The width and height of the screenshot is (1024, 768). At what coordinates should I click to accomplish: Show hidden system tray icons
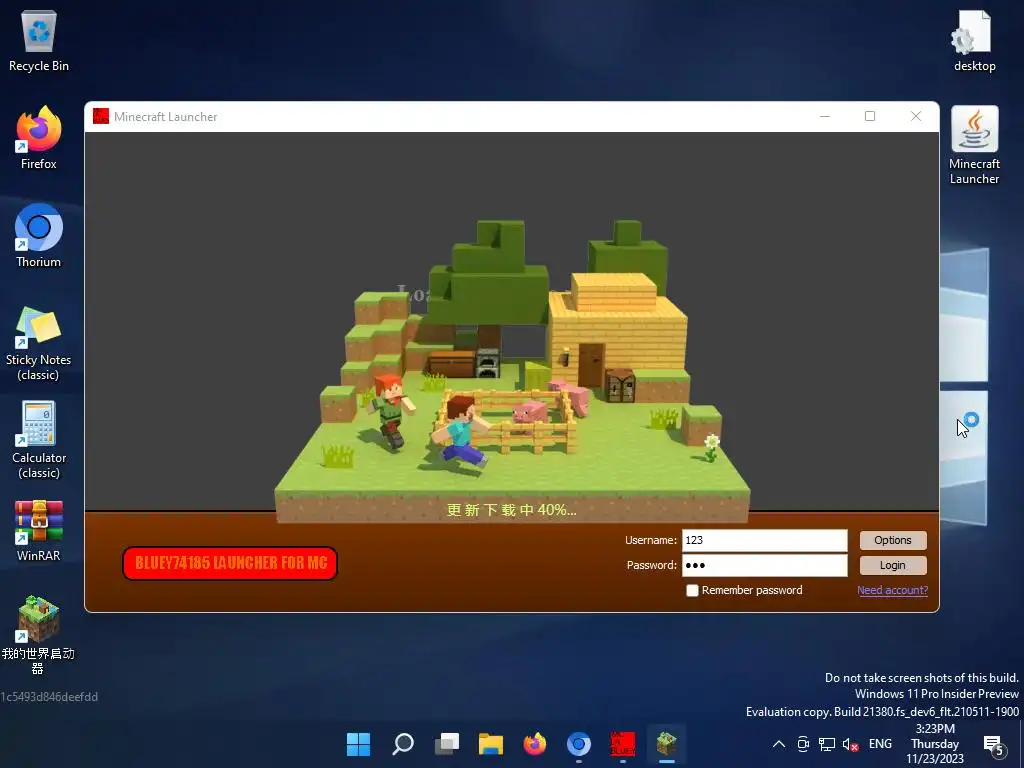[x=779, y=744]
